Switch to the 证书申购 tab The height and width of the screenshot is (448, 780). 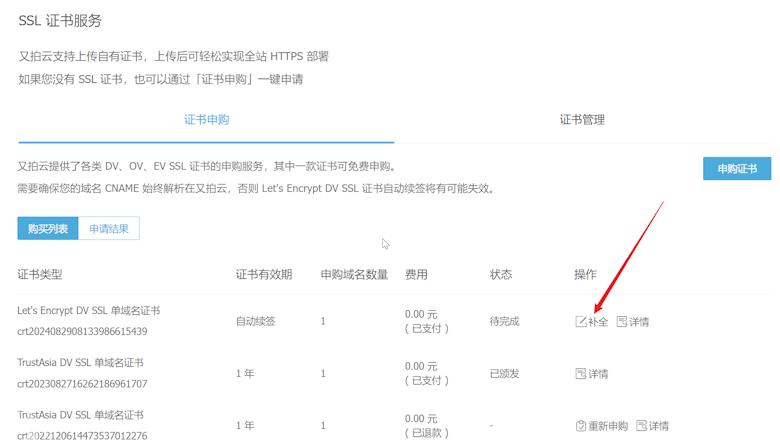pos(206,120)
